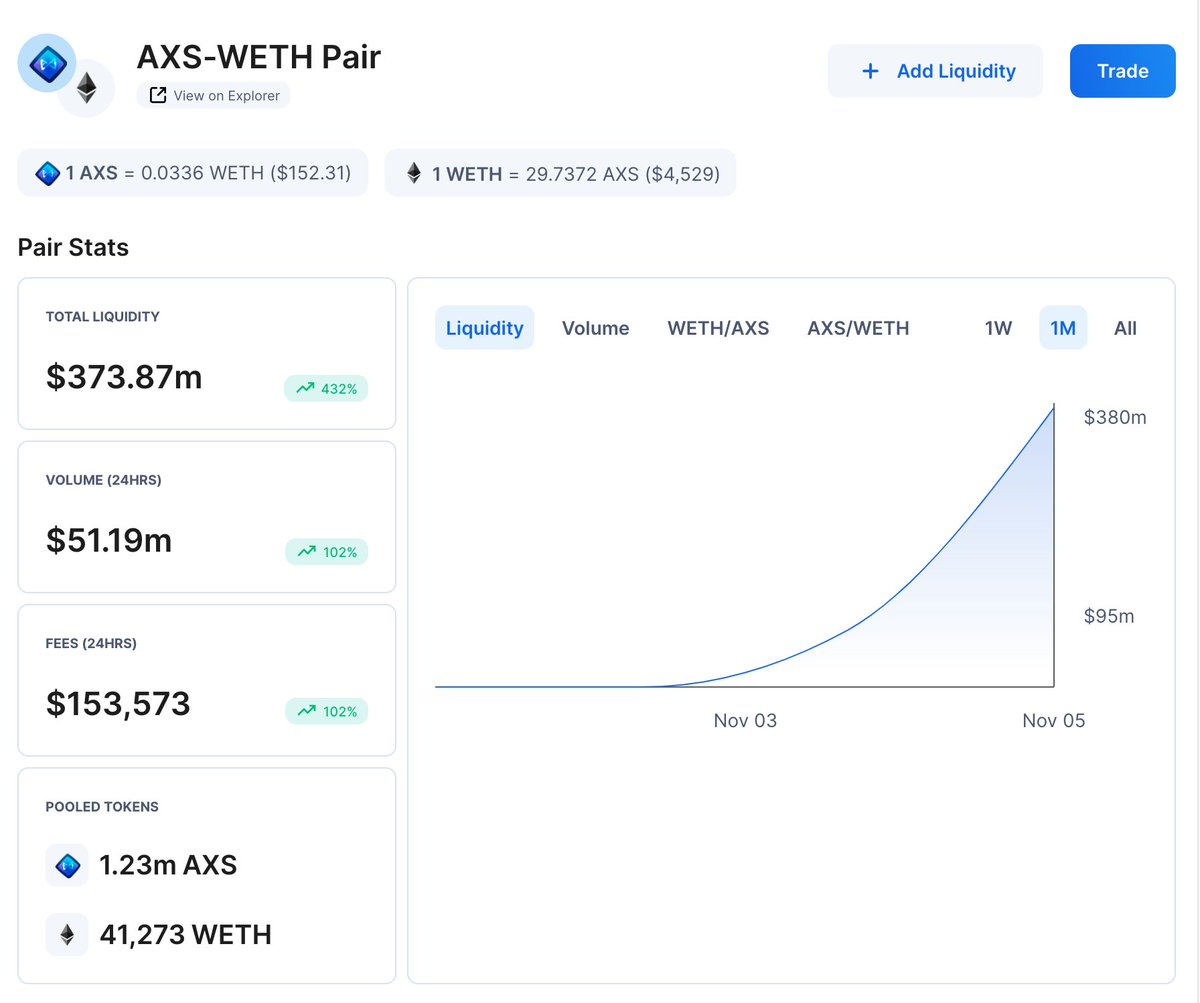This screenshot has width=1200, height=1003.
Task: Click the 1 AXS = 0.0336 WETH chip
Action: 193,173
